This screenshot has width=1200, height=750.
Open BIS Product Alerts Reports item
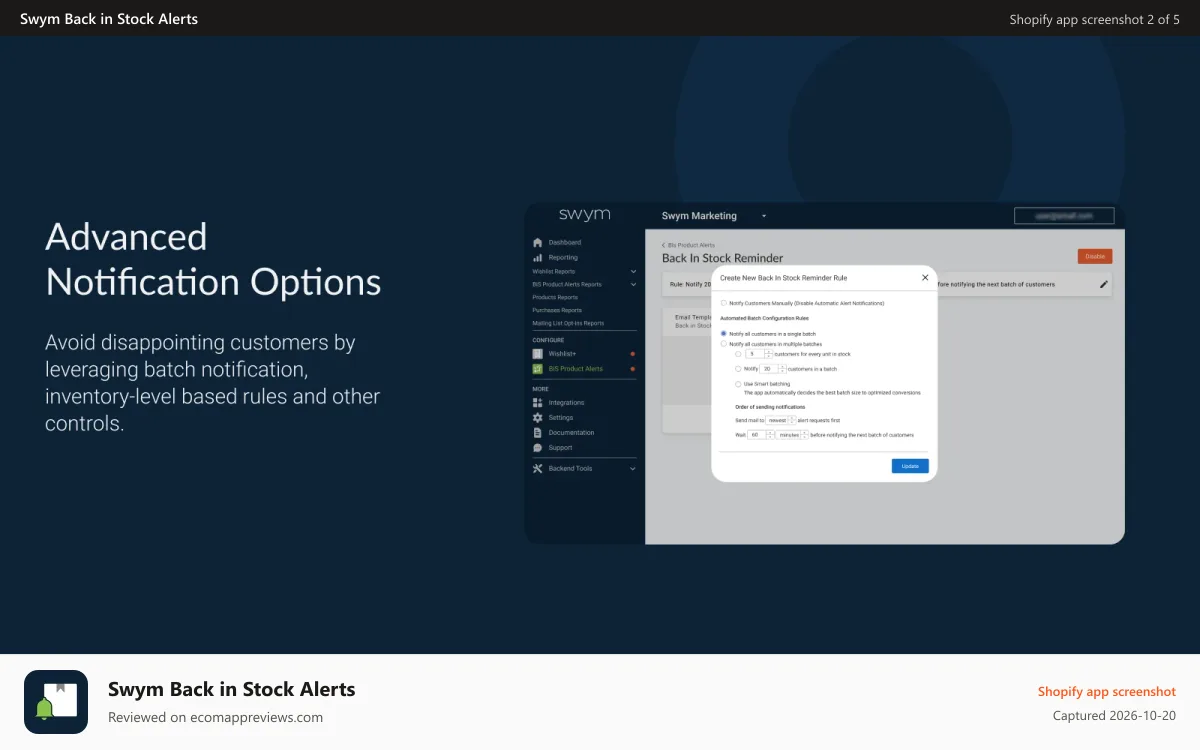pos(567,284)
